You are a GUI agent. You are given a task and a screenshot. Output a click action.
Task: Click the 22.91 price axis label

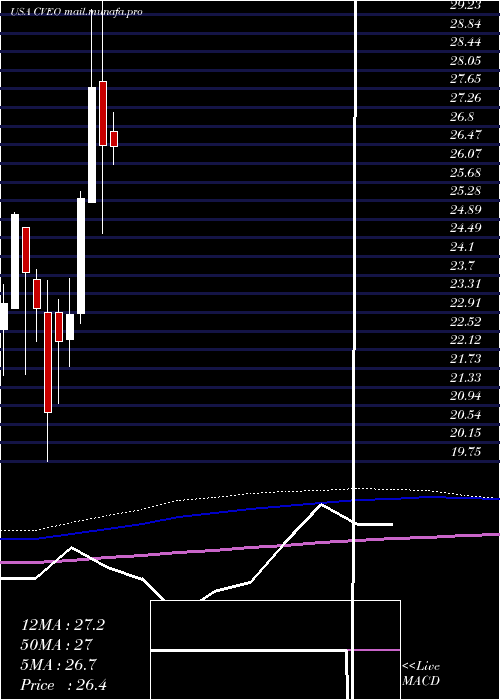pyautogui.click(x=465, y=303)
